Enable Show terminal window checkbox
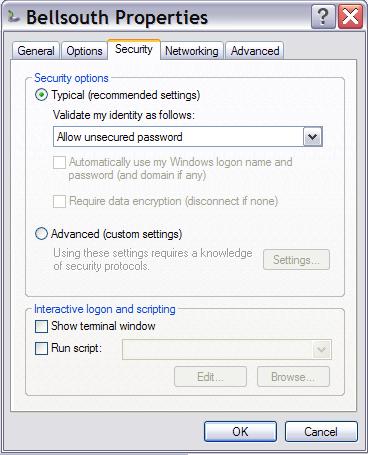Screen dimensions: 368x455 click(x=41, y=326)
